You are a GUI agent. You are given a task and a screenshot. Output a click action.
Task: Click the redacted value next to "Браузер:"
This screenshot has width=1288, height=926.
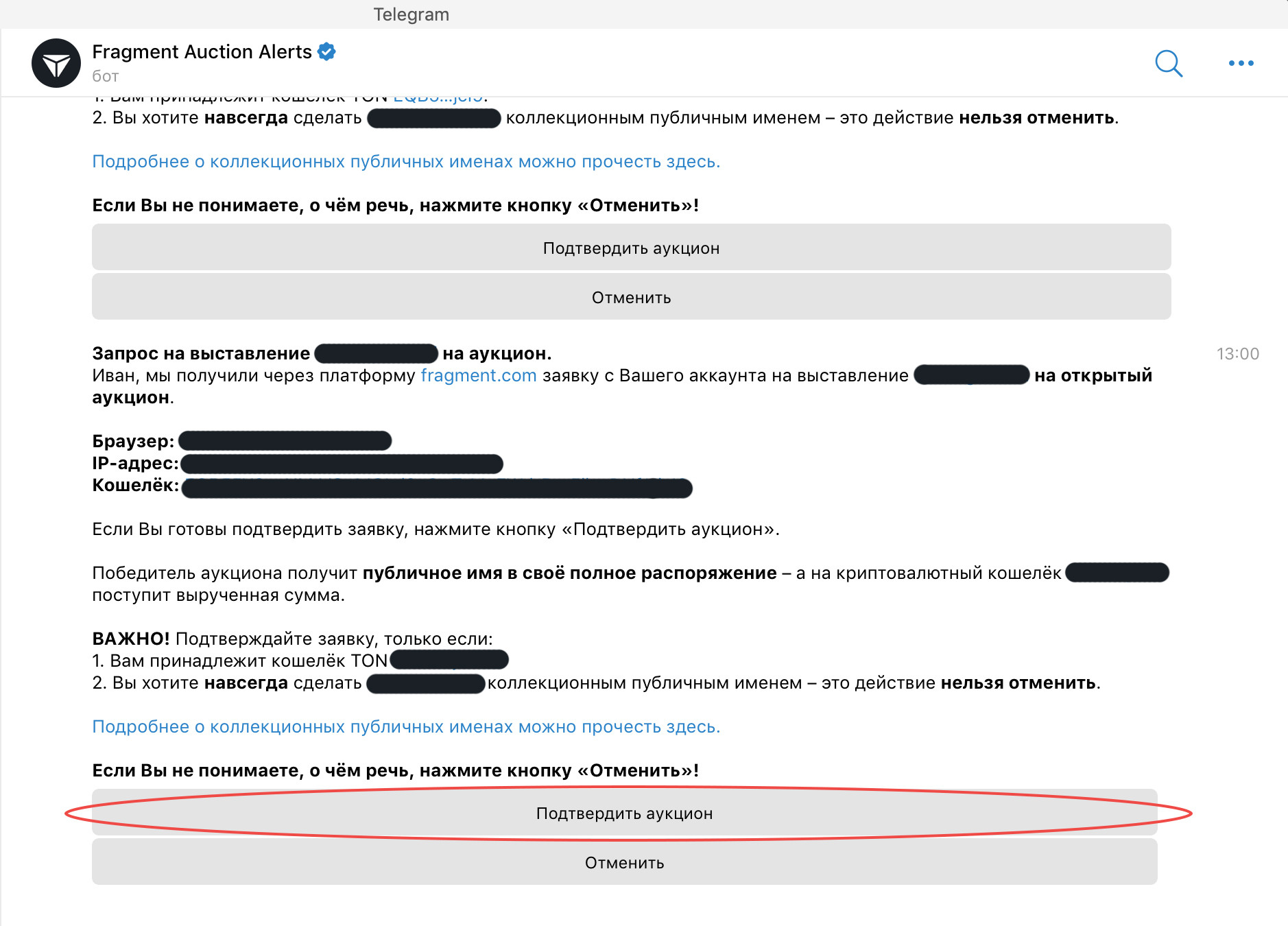(x=285, y=440)
